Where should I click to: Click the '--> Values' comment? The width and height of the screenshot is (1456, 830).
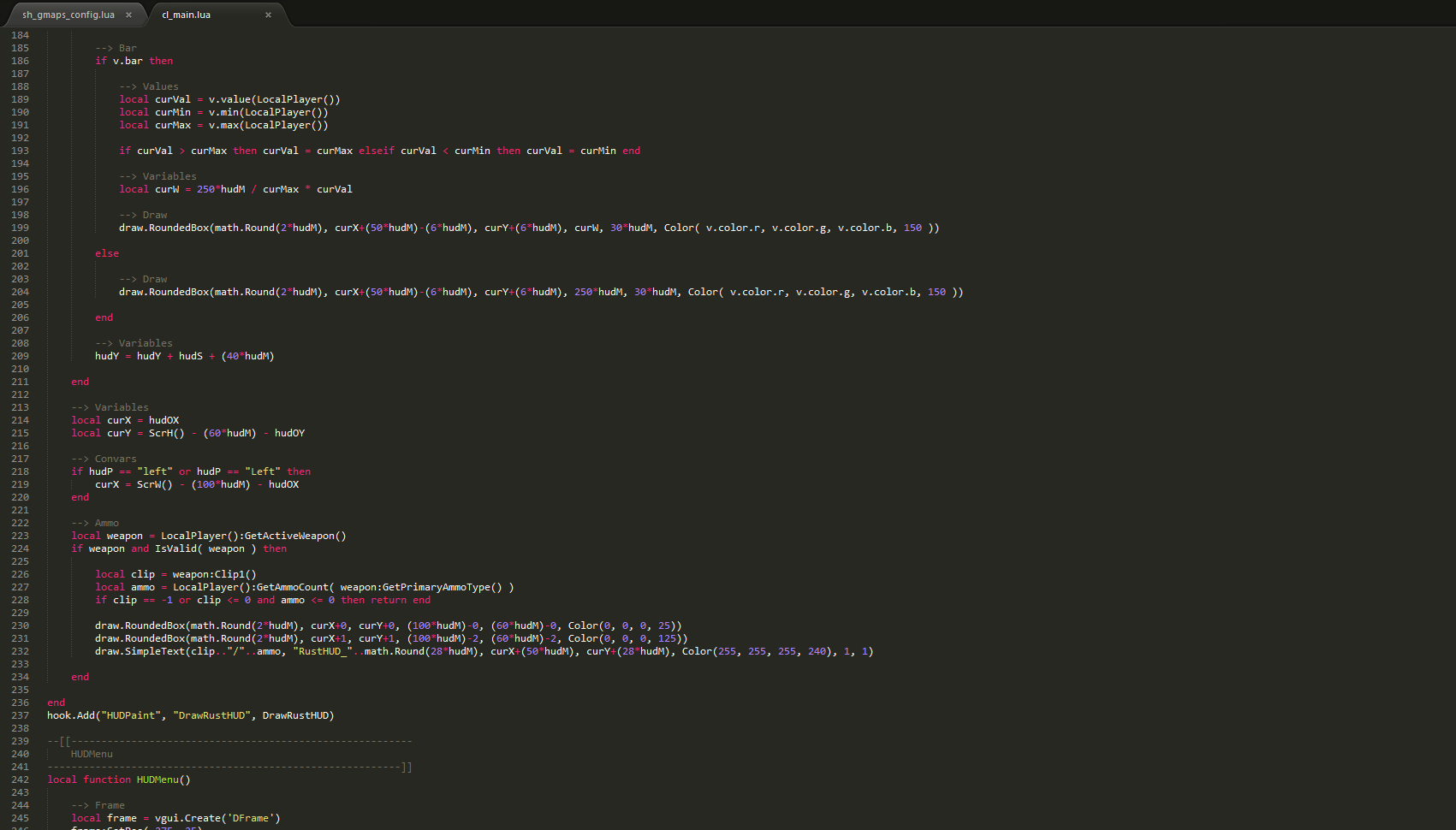(149, 86)
